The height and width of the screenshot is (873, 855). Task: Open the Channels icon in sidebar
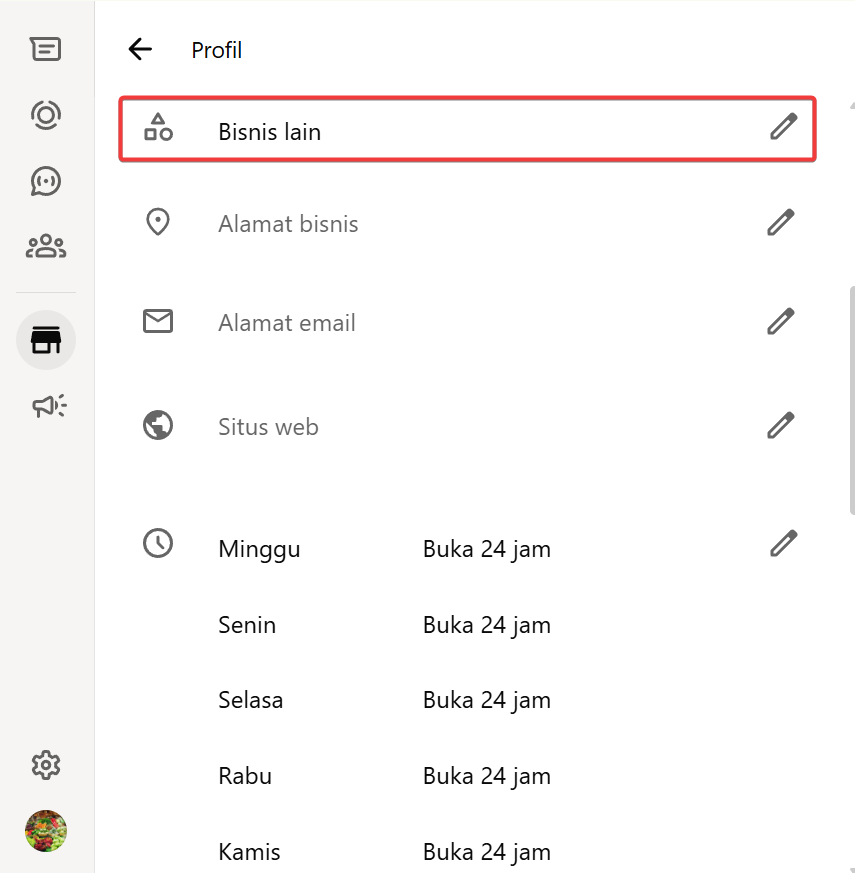click(46, 181)
